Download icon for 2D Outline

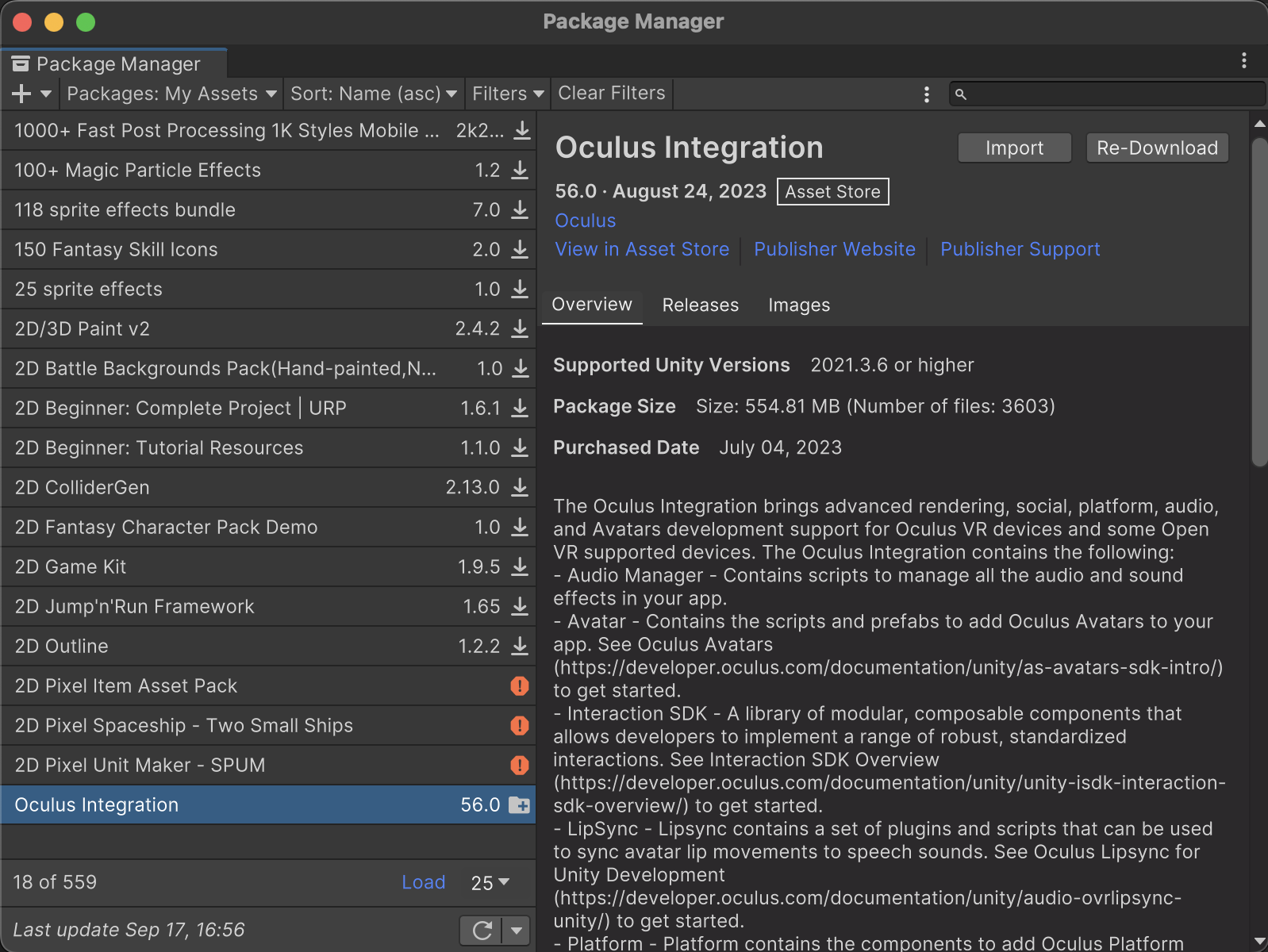[520, 646]
